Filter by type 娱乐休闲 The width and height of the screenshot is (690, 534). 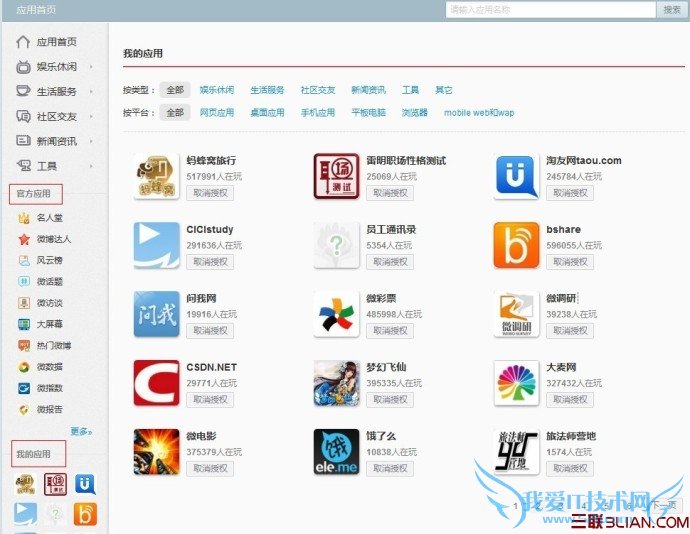[x=217, y=90]
